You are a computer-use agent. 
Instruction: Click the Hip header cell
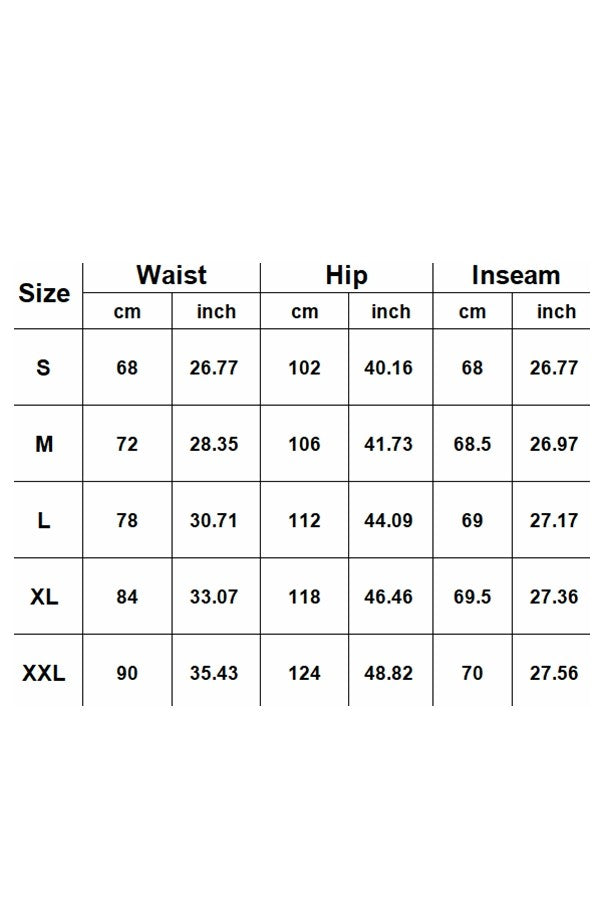(x=346, y=276)
